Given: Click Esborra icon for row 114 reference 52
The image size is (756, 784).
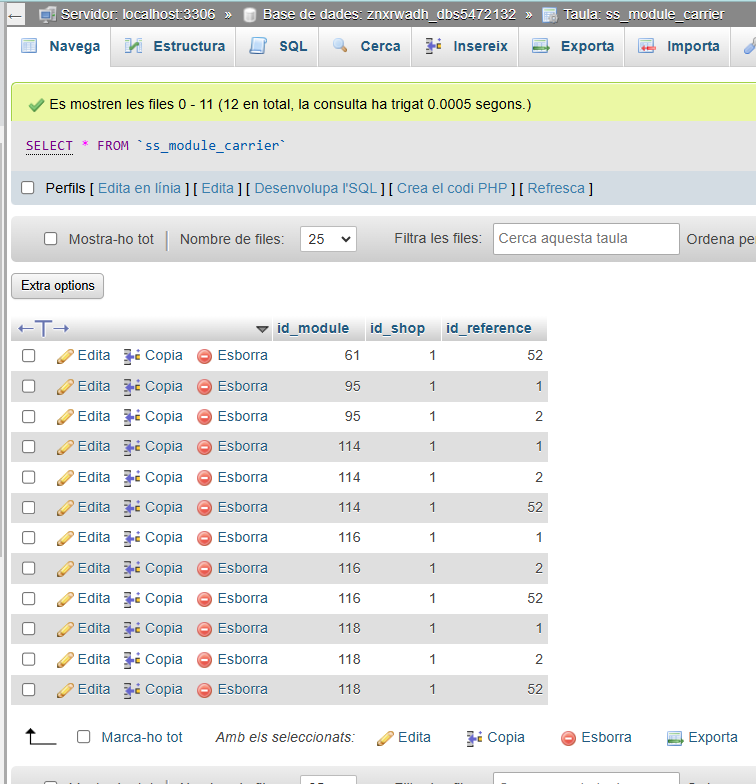Looking at the screenshot, I should [204, 508].
